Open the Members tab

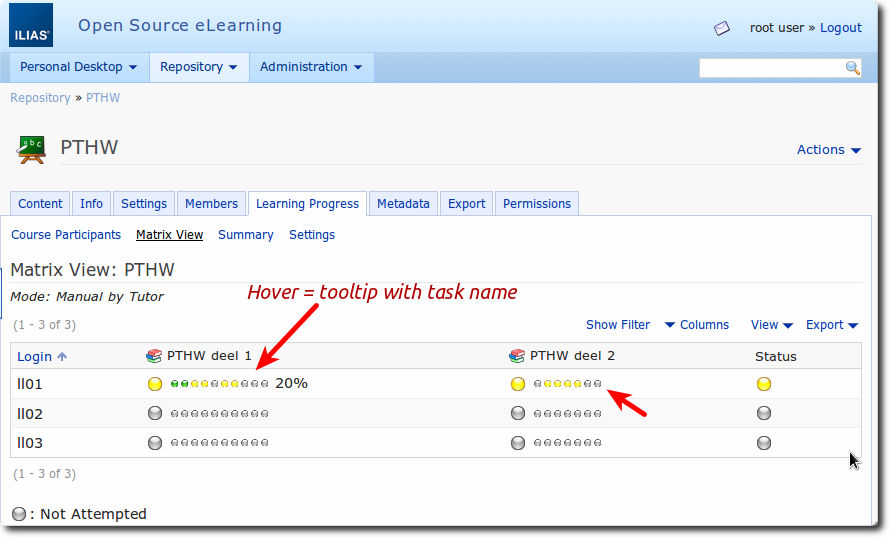pyautogui.click(x=211, y=204)
